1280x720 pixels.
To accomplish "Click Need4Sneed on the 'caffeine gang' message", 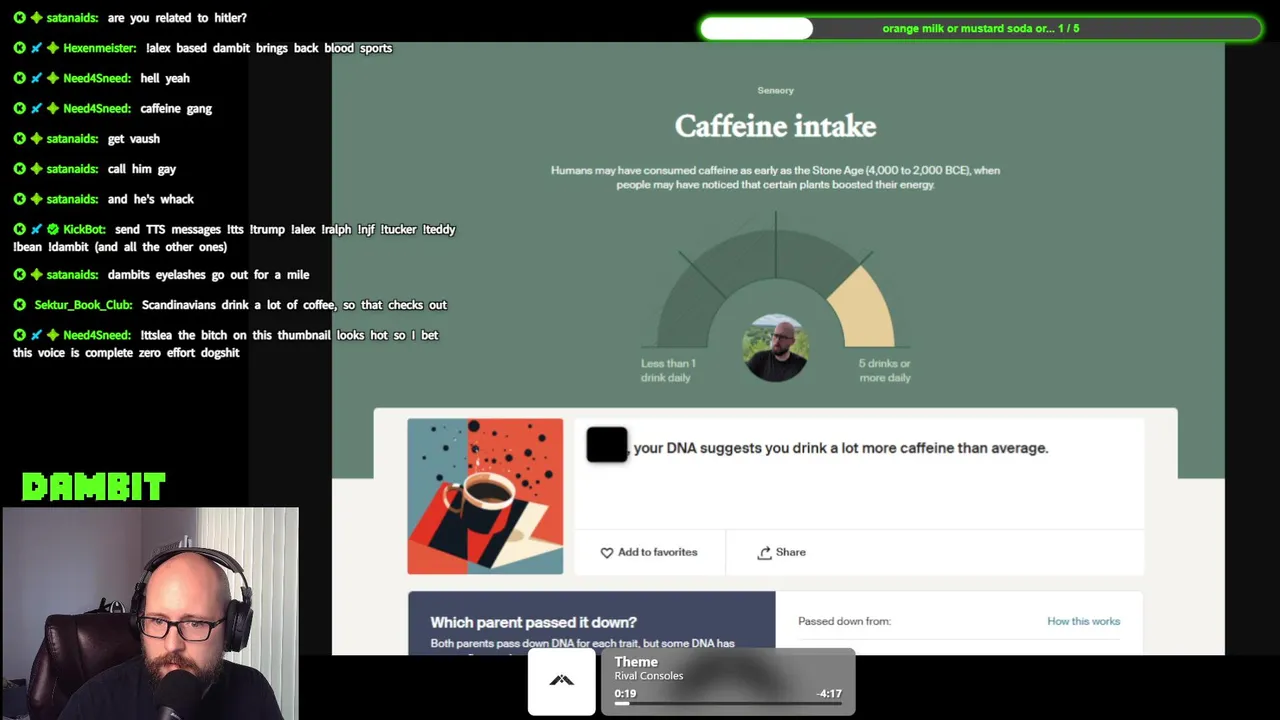I will (x=97, y=108).
